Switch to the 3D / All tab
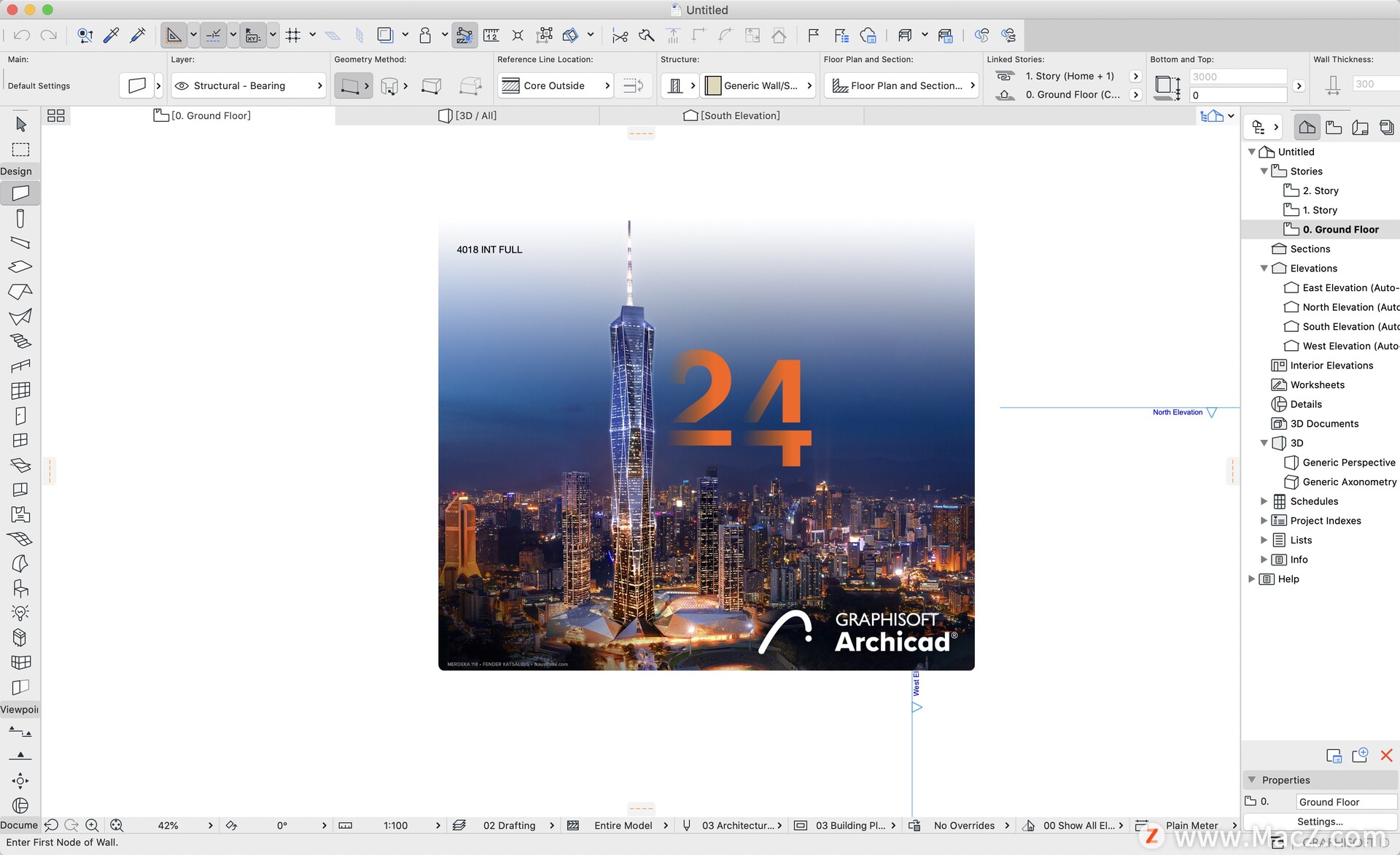Image resolution: width=1400 pixels, height=855 pixels. 467,115
